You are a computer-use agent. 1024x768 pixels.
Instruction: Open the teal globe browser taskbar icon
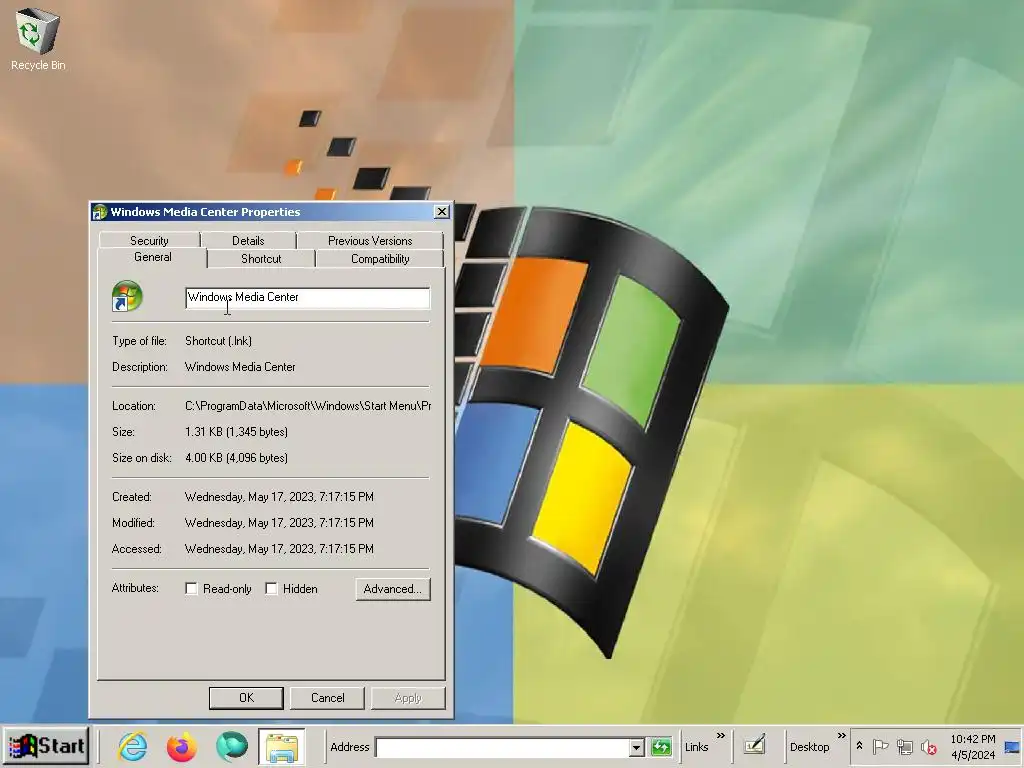231,746
